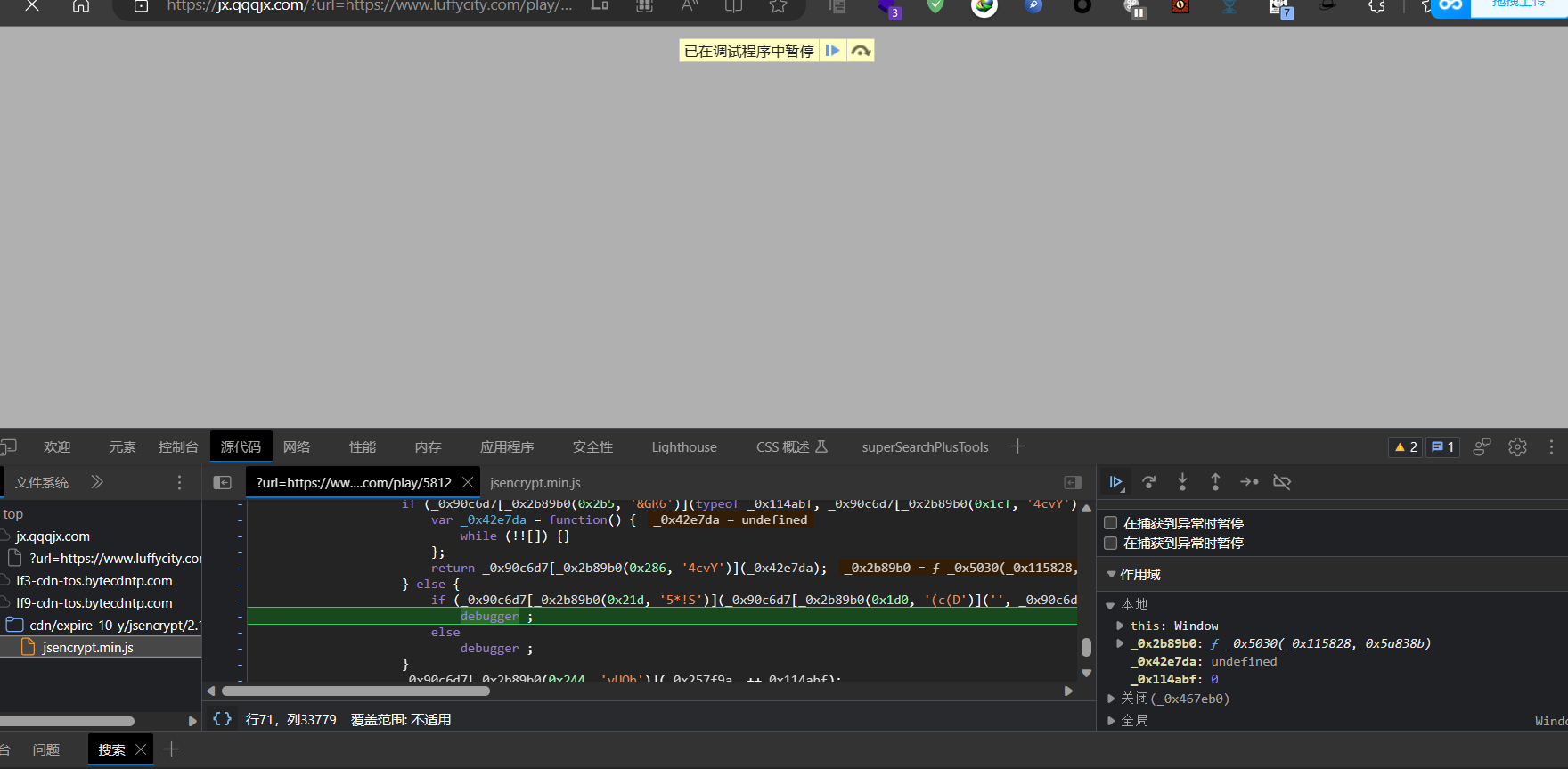This screenshot has height=769, width=1568.
Task: Select the 文件系统 navigator tab
Action: pyautogui.click(x=42, y=482)
